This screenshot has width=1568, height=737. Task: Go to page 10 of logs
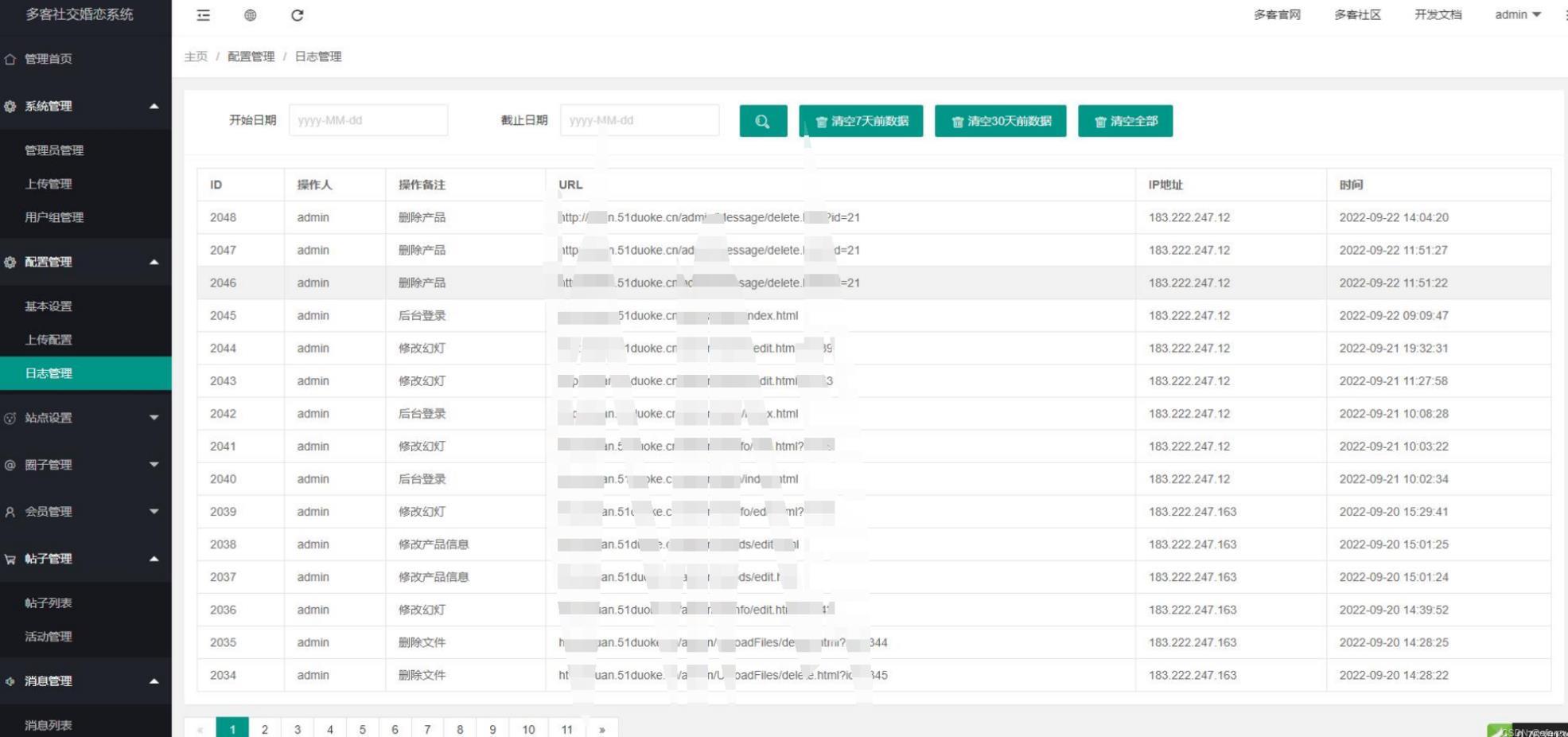click(x=528, y=729)
